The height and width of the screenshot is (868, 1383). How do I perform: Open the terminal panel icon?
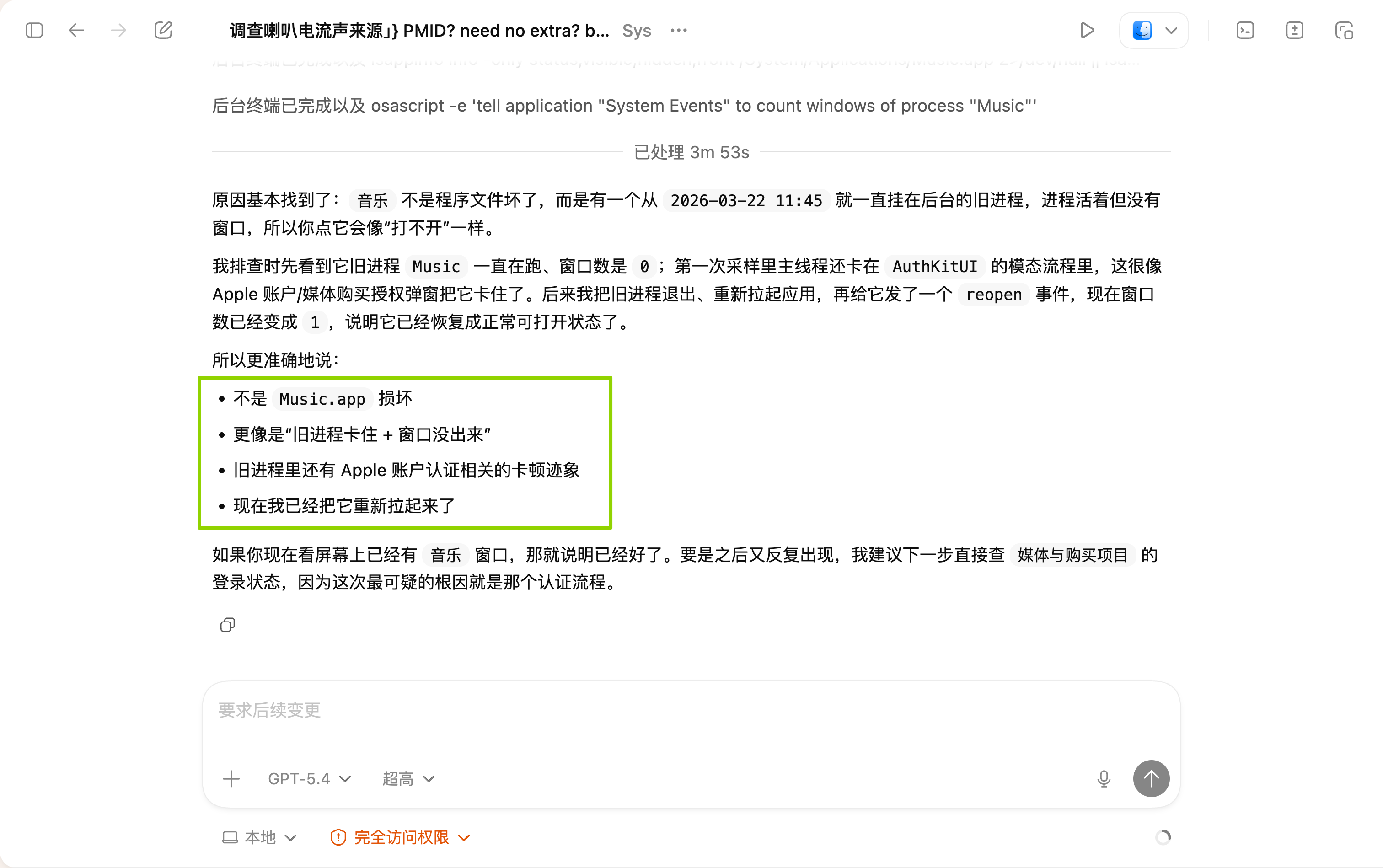[x=1244, y=30]
